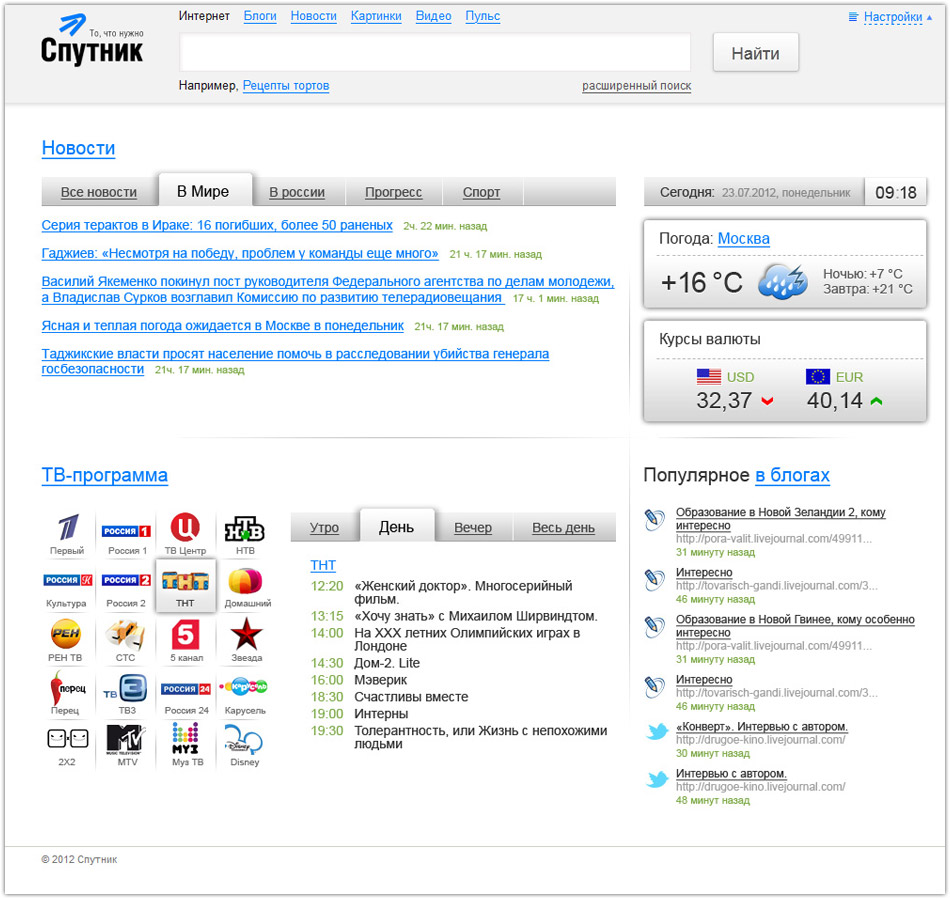Select the Утро TV schedule tab
Viewport: 950px width, 899px height.
tap(324, 528)
